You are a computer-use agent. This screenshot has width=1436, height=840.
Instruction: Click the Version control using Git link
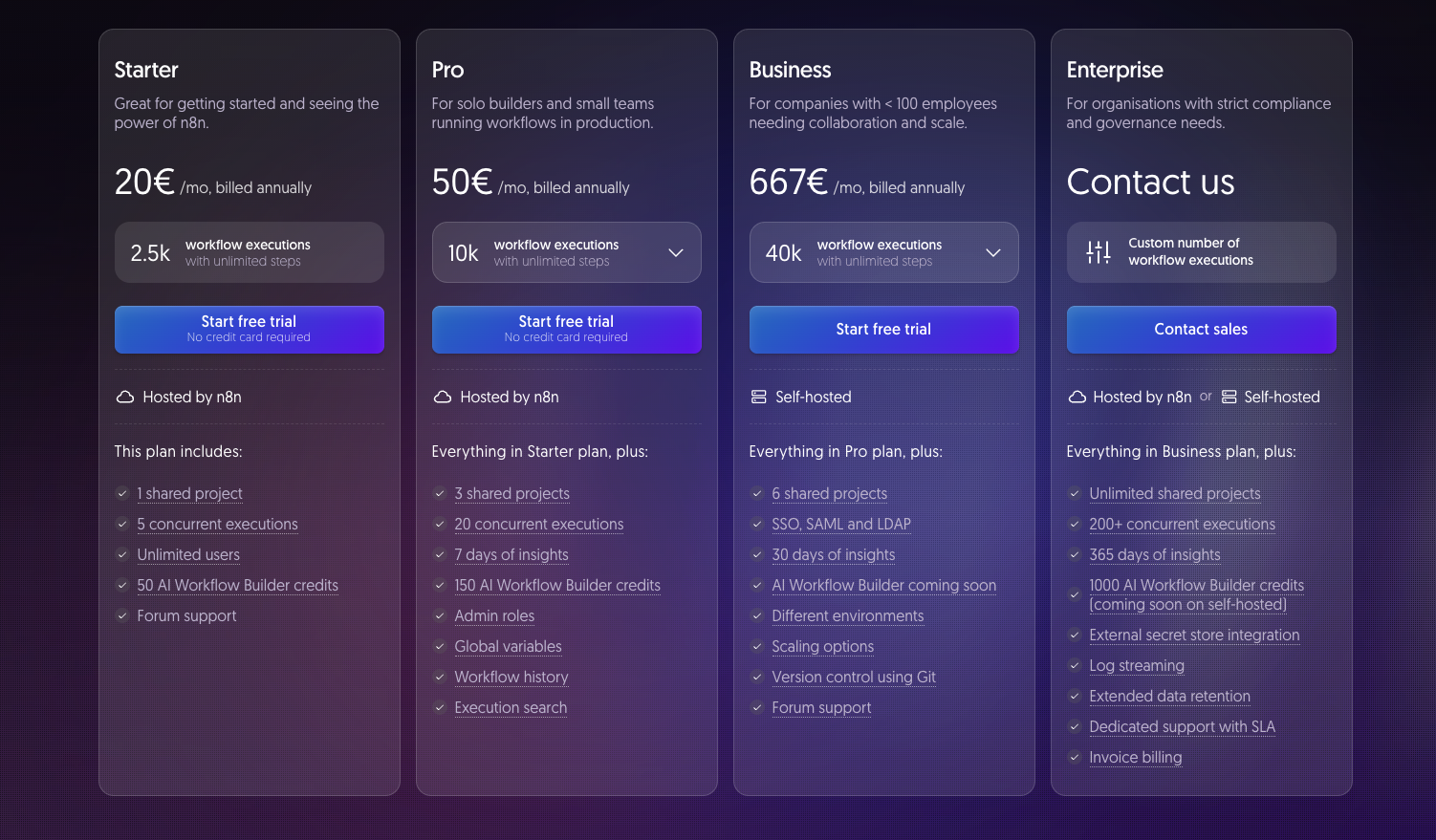tap(854, 677)
